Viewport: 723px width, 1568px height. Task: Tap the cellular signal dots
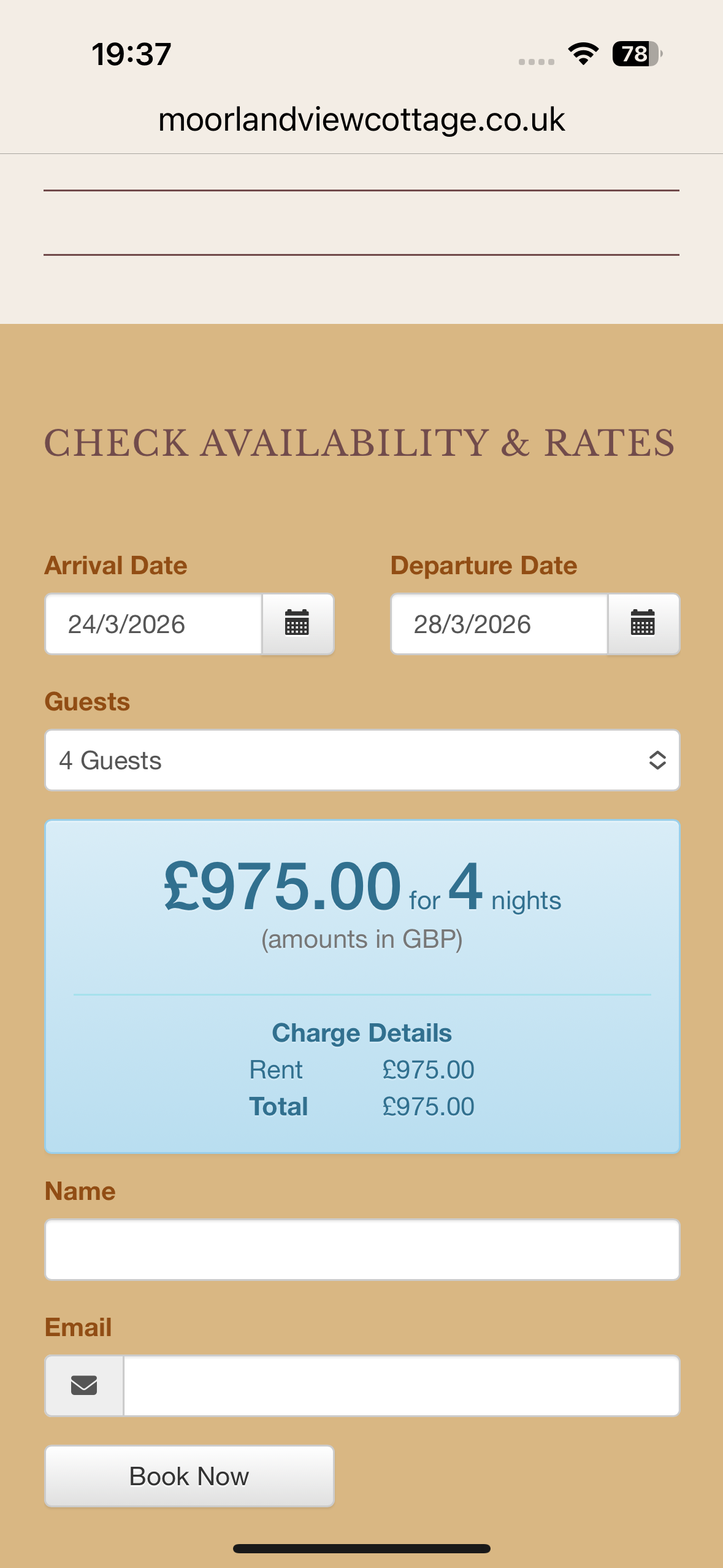point(536,61)
